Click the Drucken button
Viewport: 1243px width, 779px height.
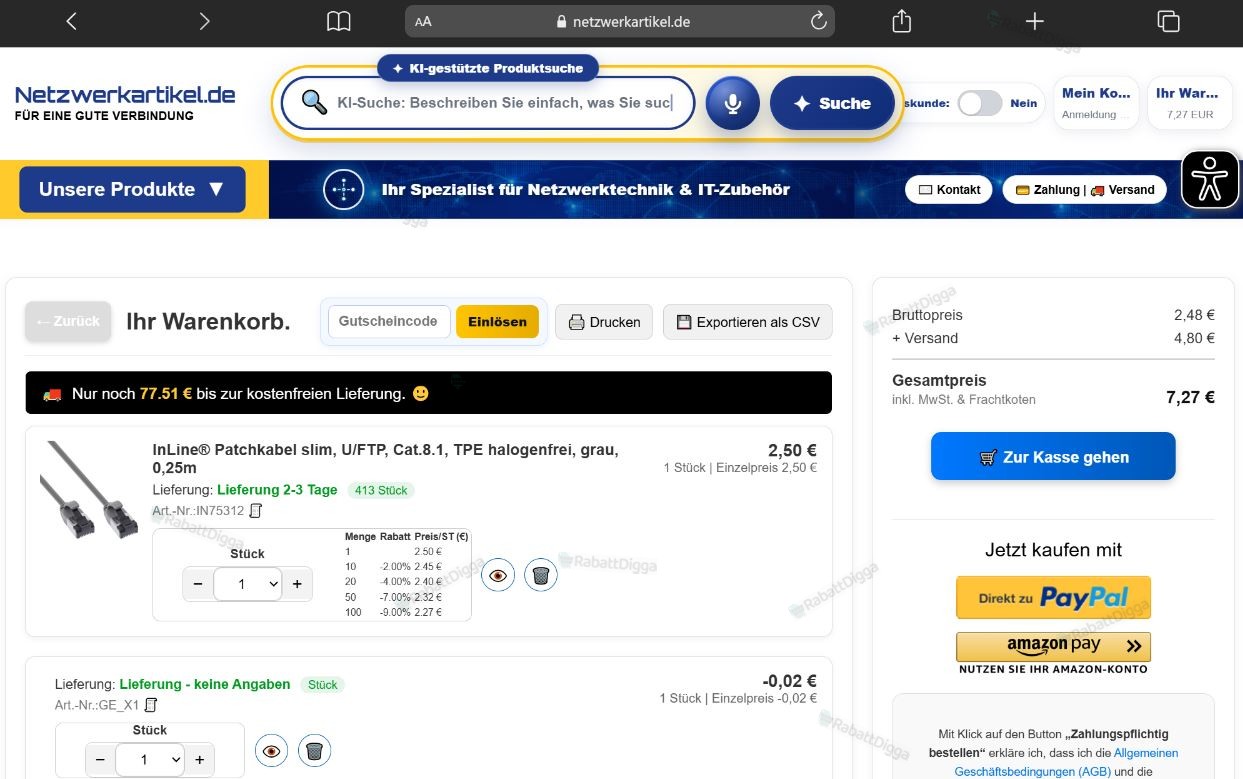[x=604, y=322]
